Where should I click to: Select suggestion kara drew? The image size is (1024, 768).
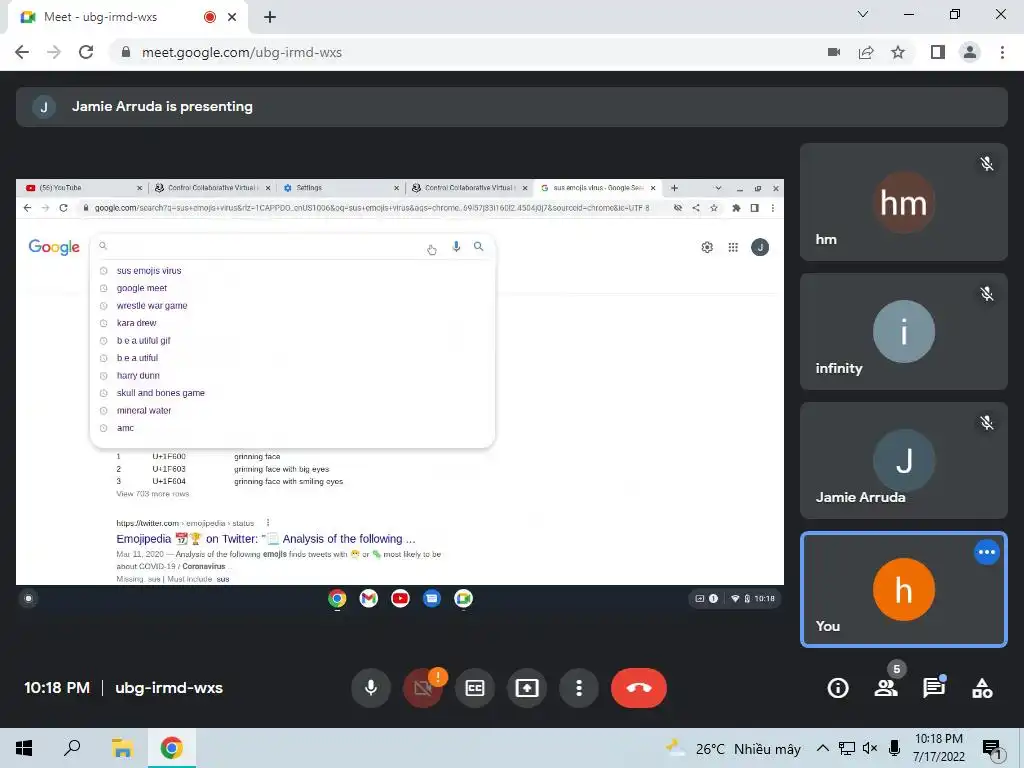point(292,323)
